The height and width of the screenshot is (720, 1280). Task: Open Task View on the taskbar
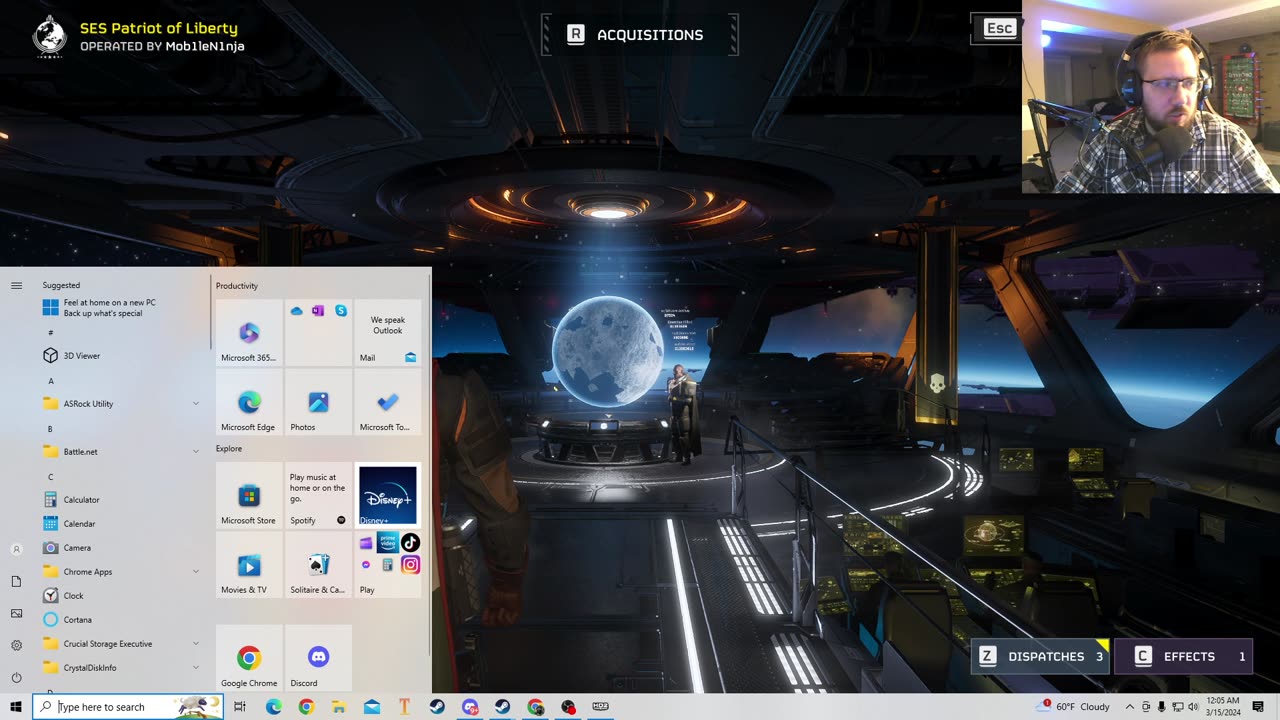pos(240,707)
